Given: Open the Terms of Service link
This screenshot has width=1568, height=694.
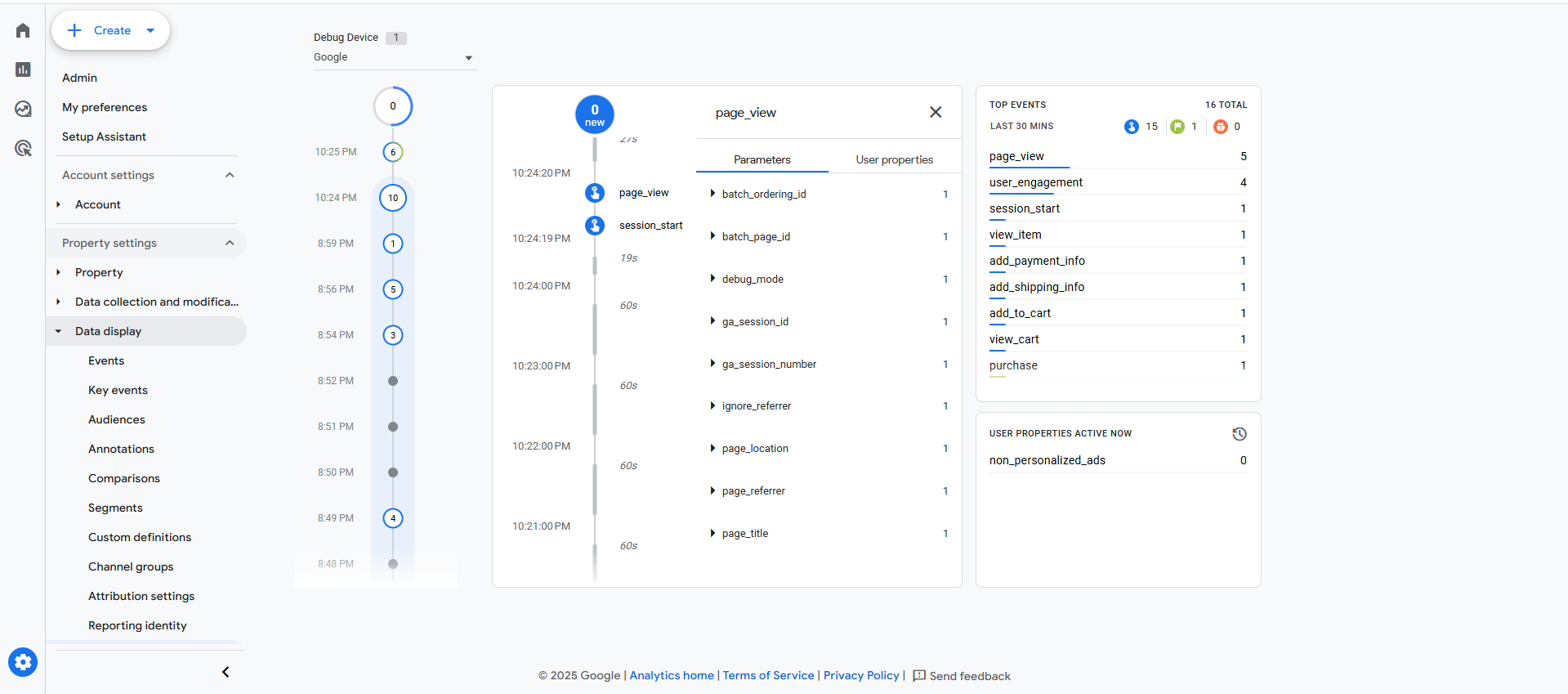Looking at the screenshot, I should (768, 675).
